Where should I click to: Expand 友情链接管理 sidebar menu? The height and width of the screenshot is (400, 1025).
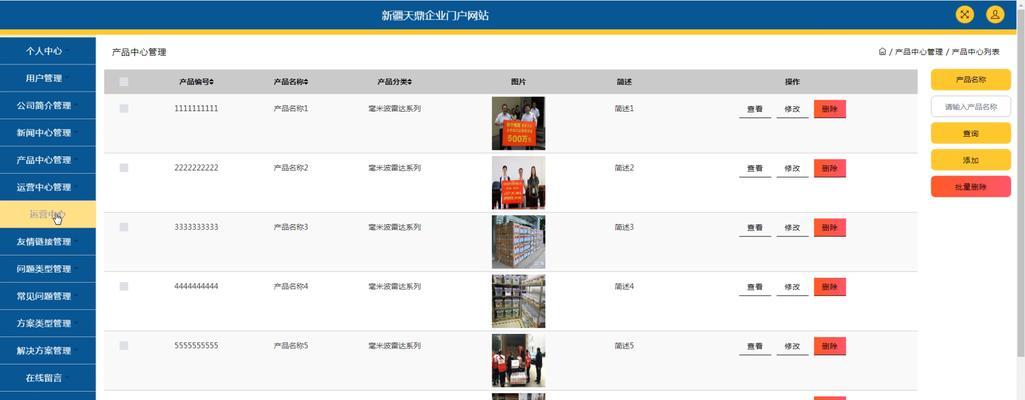pyautogui.click(x=48, y=241)
